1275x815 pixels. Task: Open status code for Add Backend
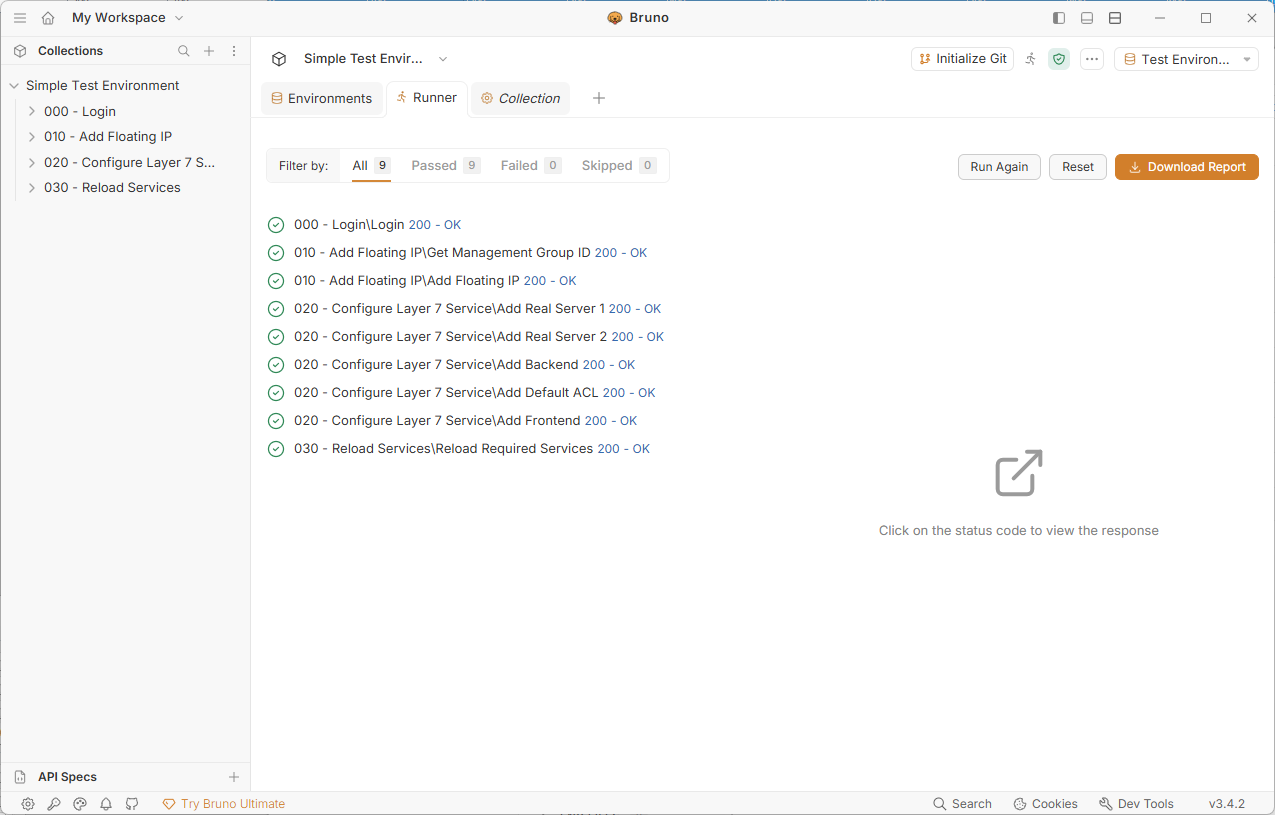pyautogui.click(x=609, y=365)
